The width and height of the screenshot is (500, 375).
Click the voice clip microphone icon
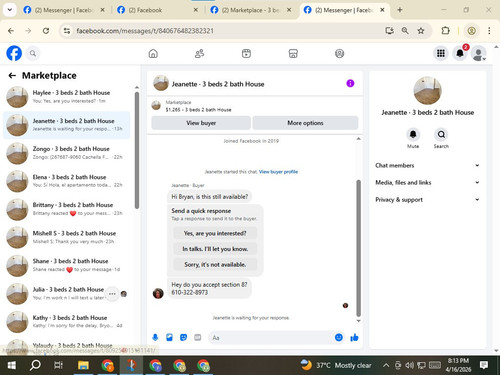click(155, 337)
